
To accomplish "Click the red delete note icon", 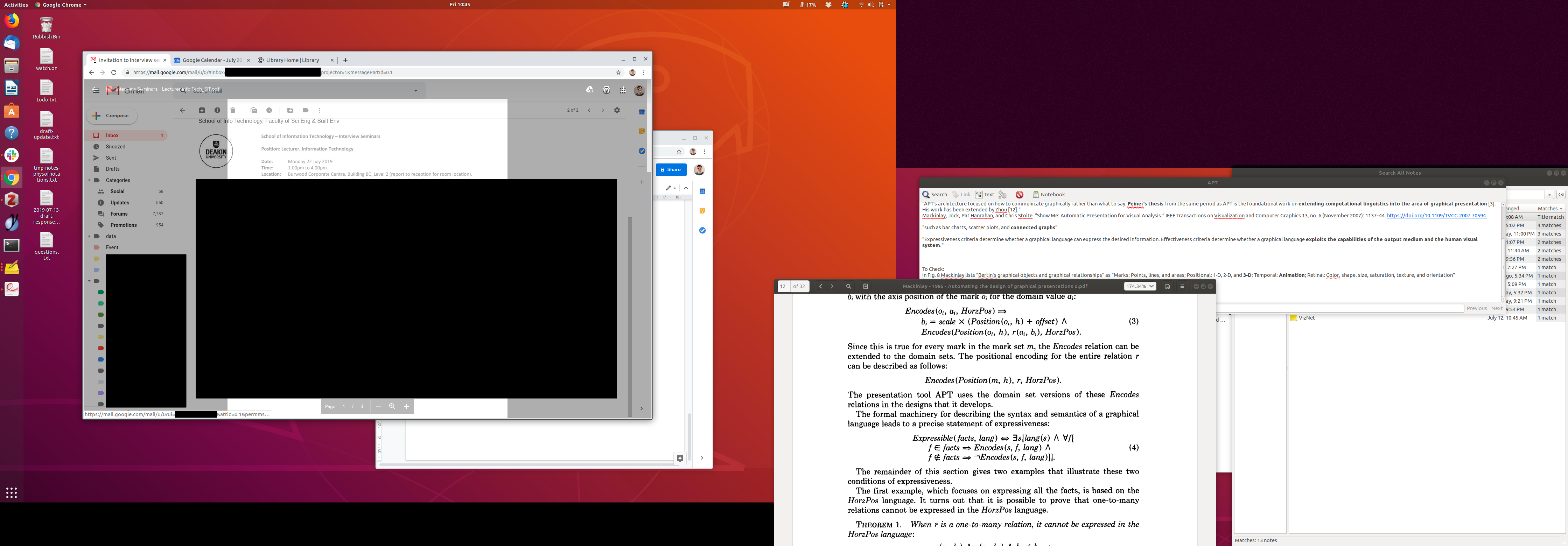I will [x=1020, y=195].
